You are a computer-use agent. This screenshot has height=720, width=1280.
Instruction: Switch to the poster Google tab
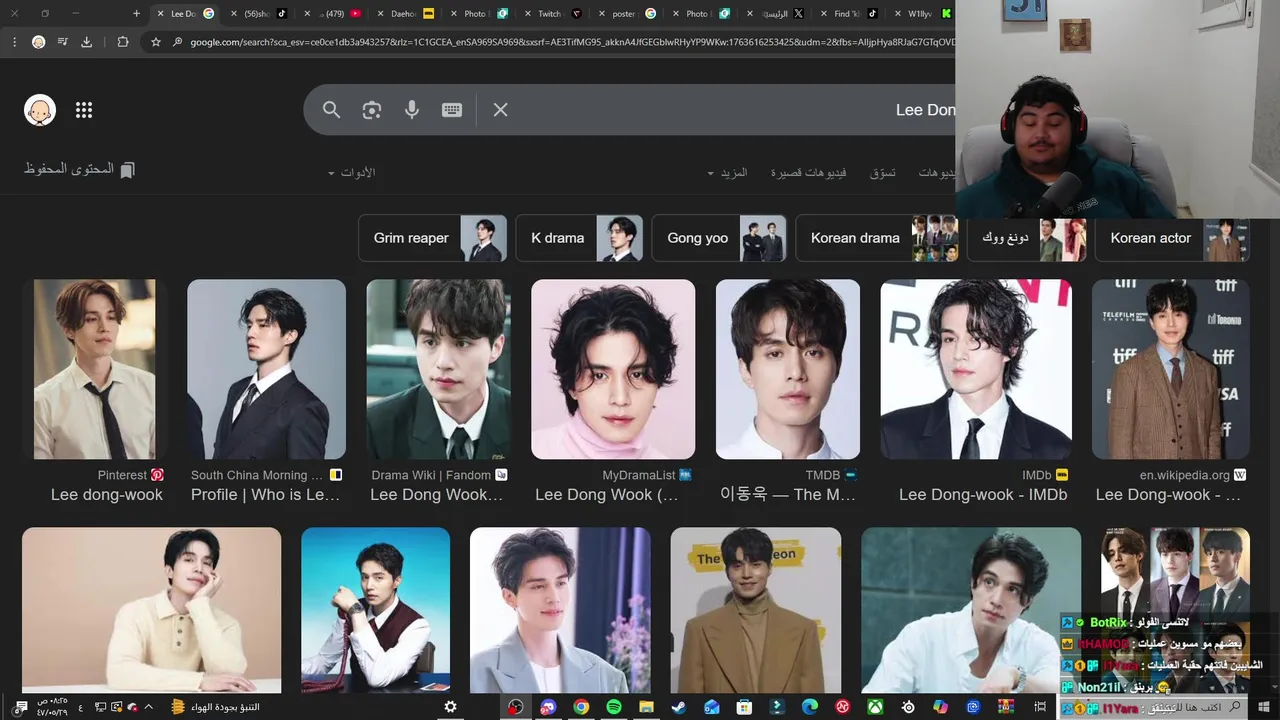627,14
